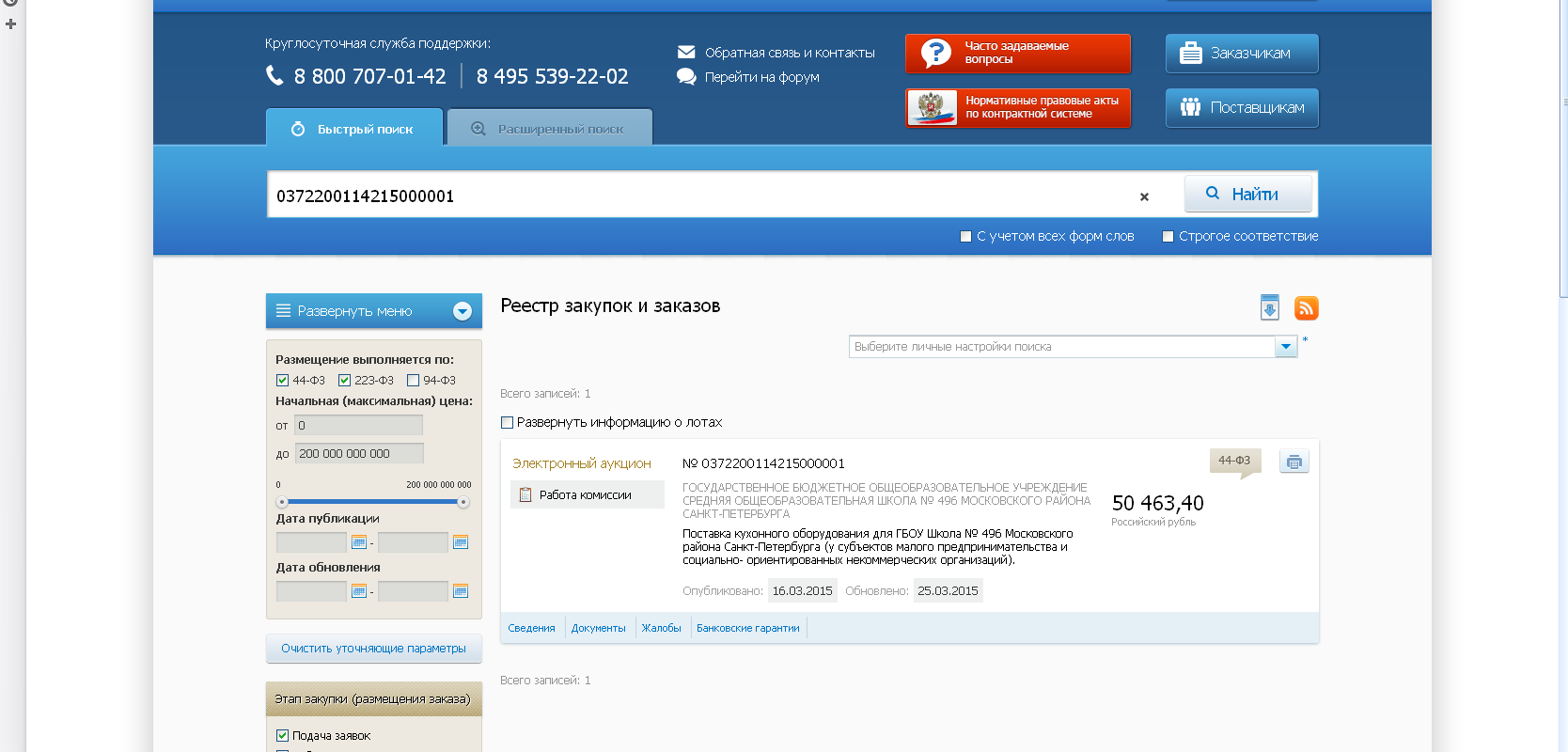Open the calendar for update end date

tap(461, 591)
